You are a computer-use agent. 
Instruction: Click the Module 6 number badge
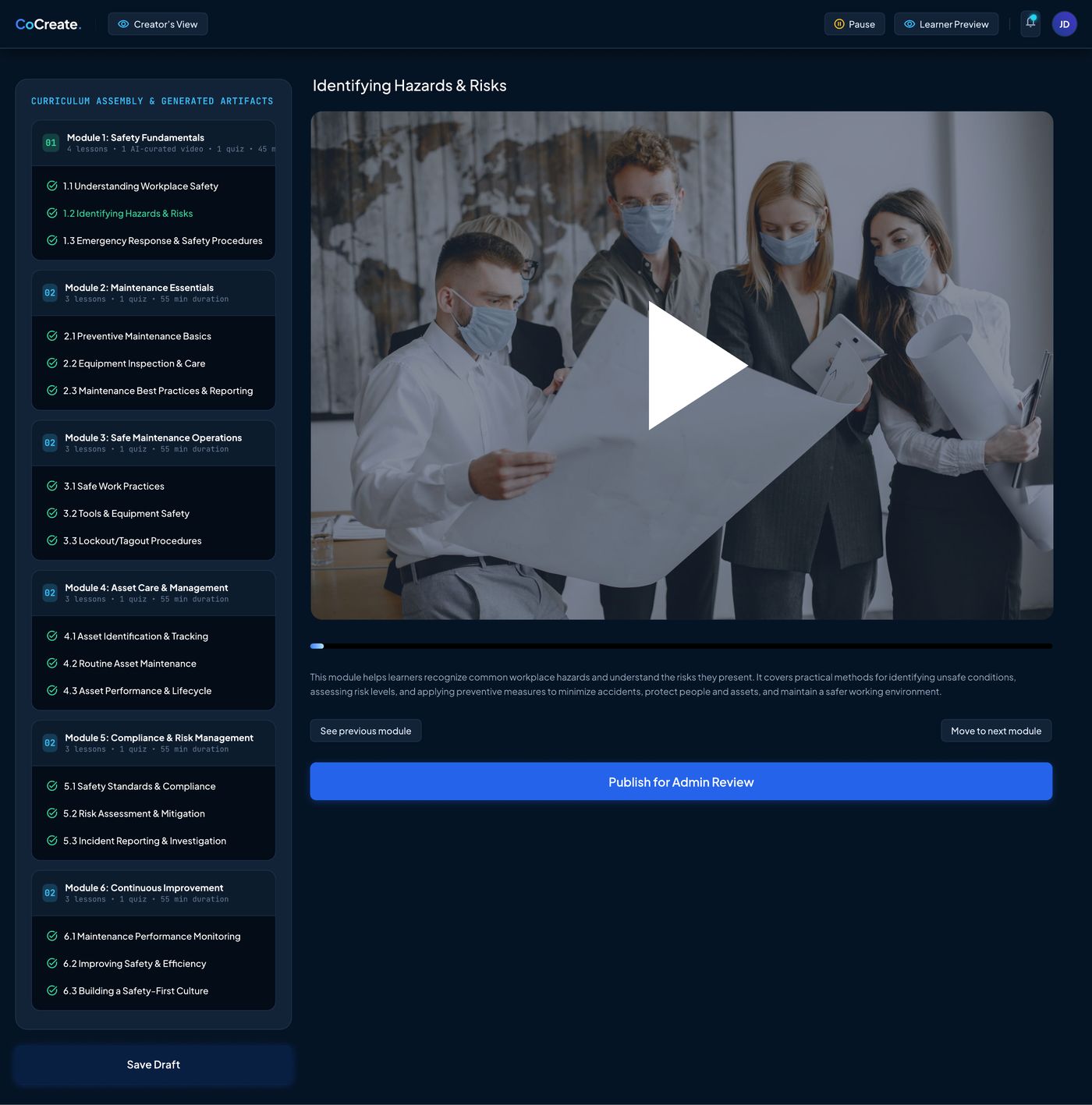point(50,894)
